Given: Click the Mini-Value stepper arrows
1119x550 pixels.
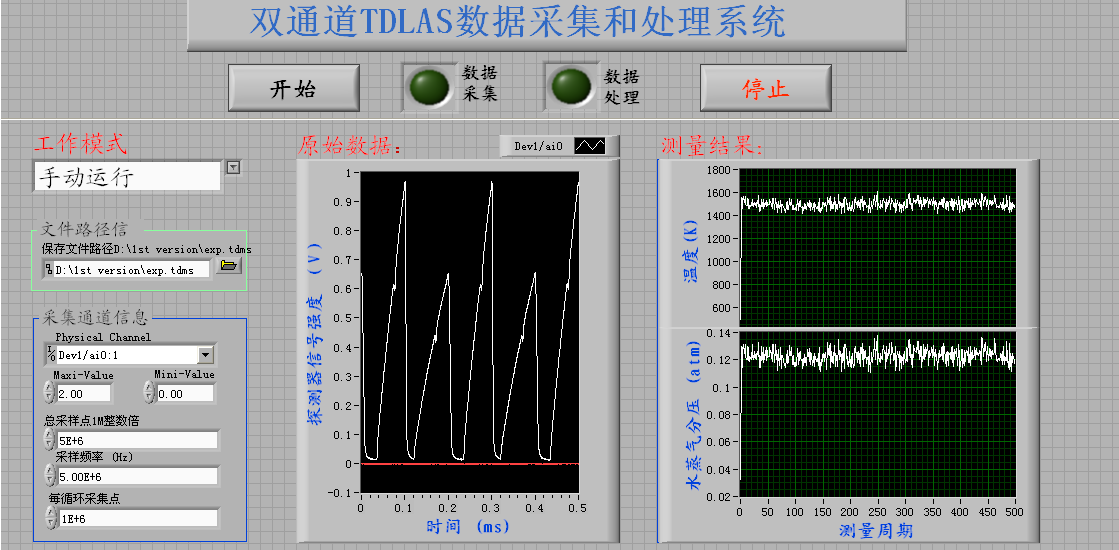Looking at the screenshot, I should [x=150, y=394].
